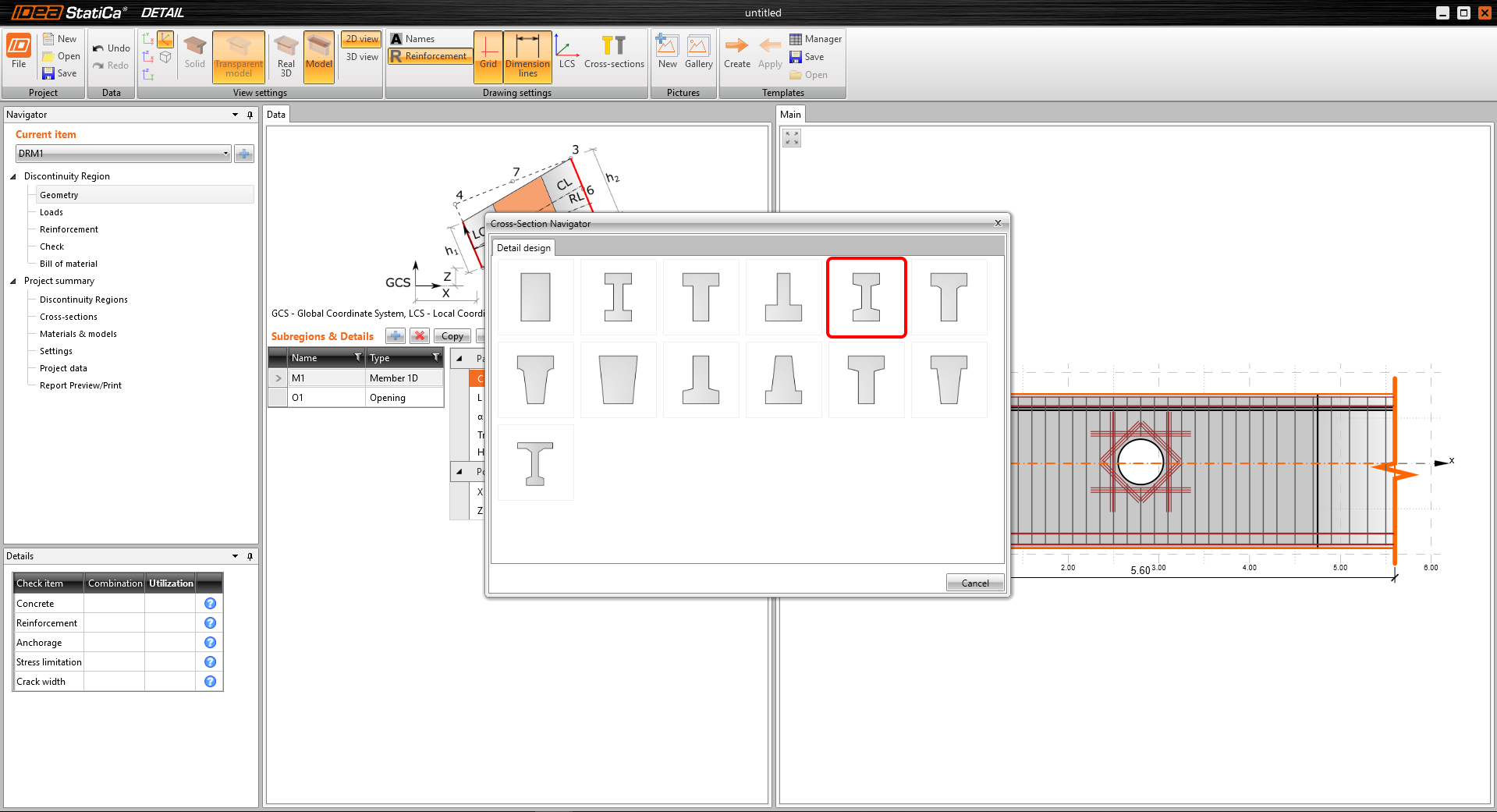Screen dimensions: 1497x812
Task: Pin the Navigator panel
Action: coord(250,115)
